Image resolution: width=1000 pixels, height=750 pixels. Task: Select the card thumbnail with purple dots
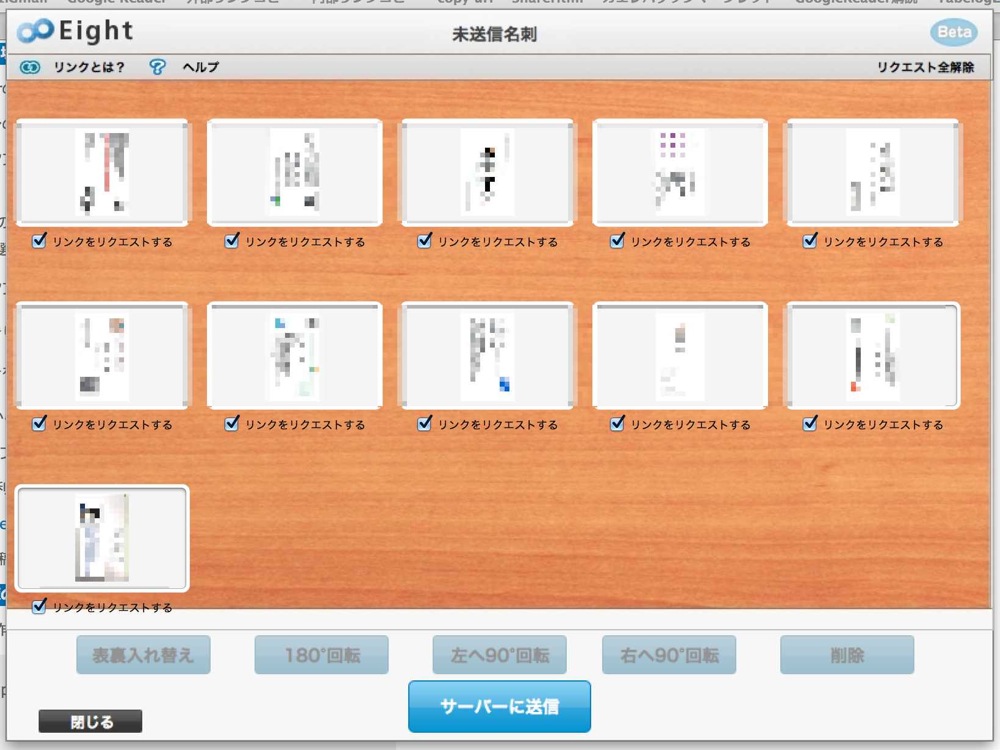[680, 172]
